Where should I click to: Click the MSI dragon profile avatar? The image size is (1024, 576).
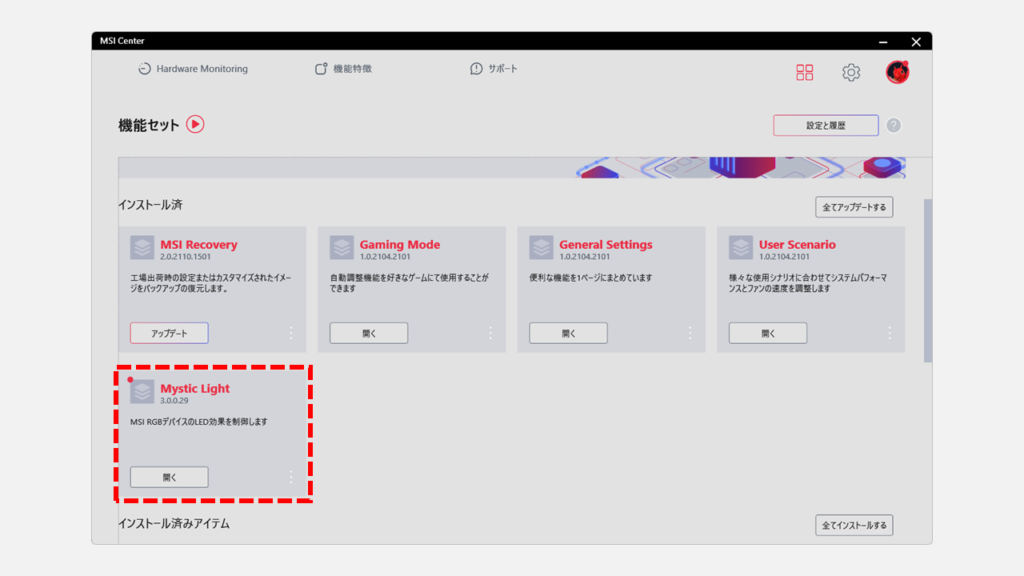click(x=897, y=72)
